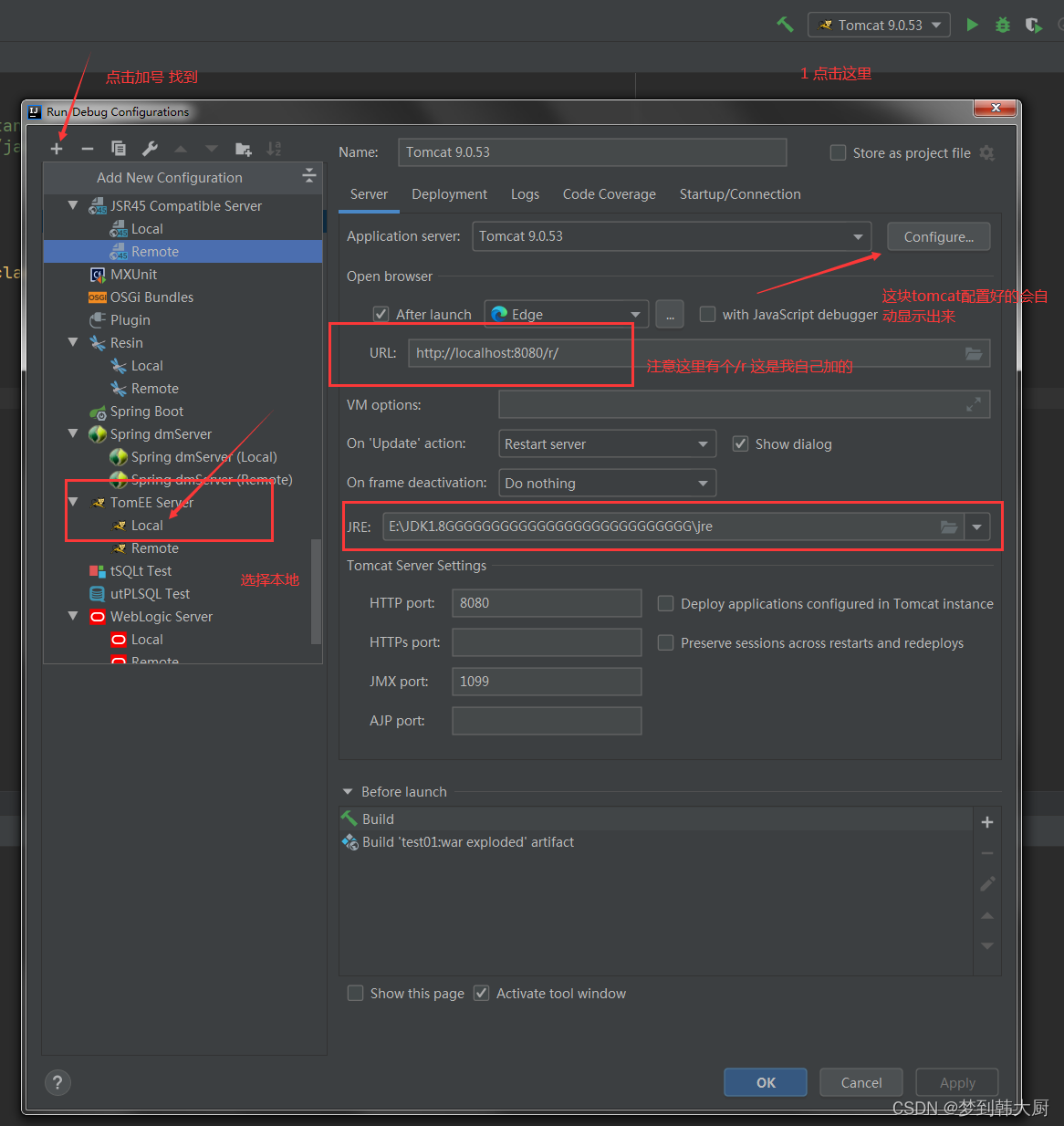Switch to the Server tab
Image resolution: width=1064 pixels, height=1126 pixels.
coord(369,194)
